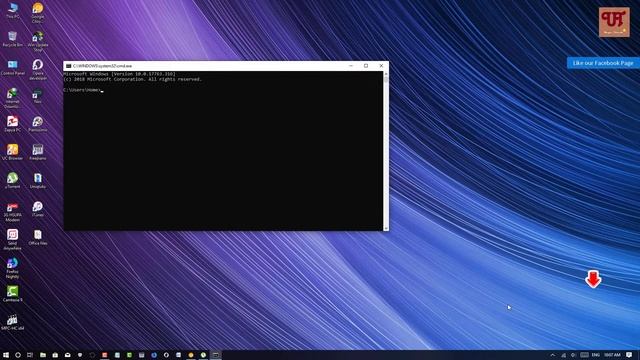
Task: Open the clock and calendar flyout
Action: click(612, 355)
